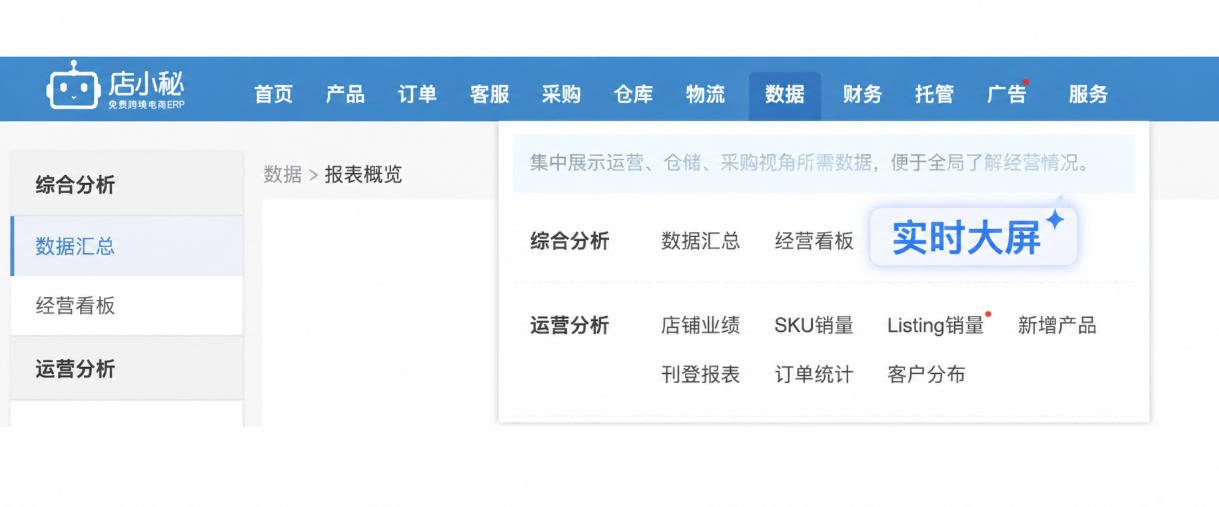
Task: Open SKU销量 report
Action: tap(814, 325)
